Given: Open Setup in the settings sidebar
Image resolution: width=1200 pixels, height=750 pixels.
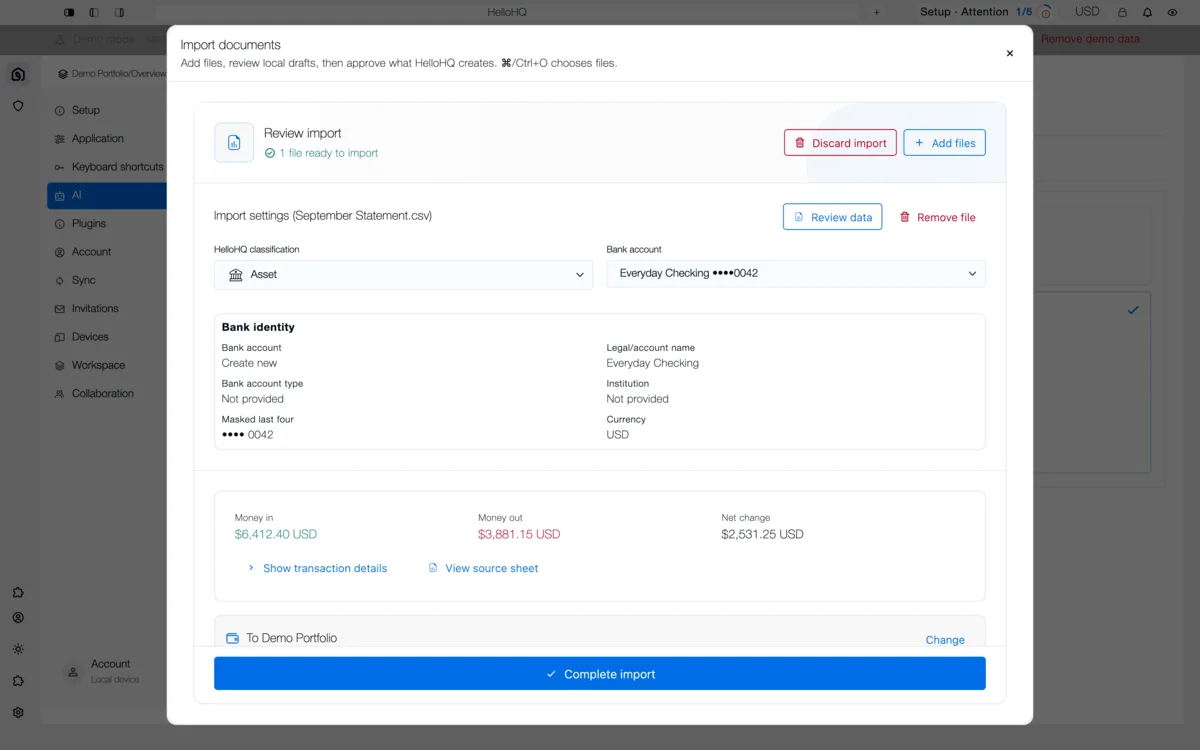Looking at the screenshot, I should click(x=107, y=110).
